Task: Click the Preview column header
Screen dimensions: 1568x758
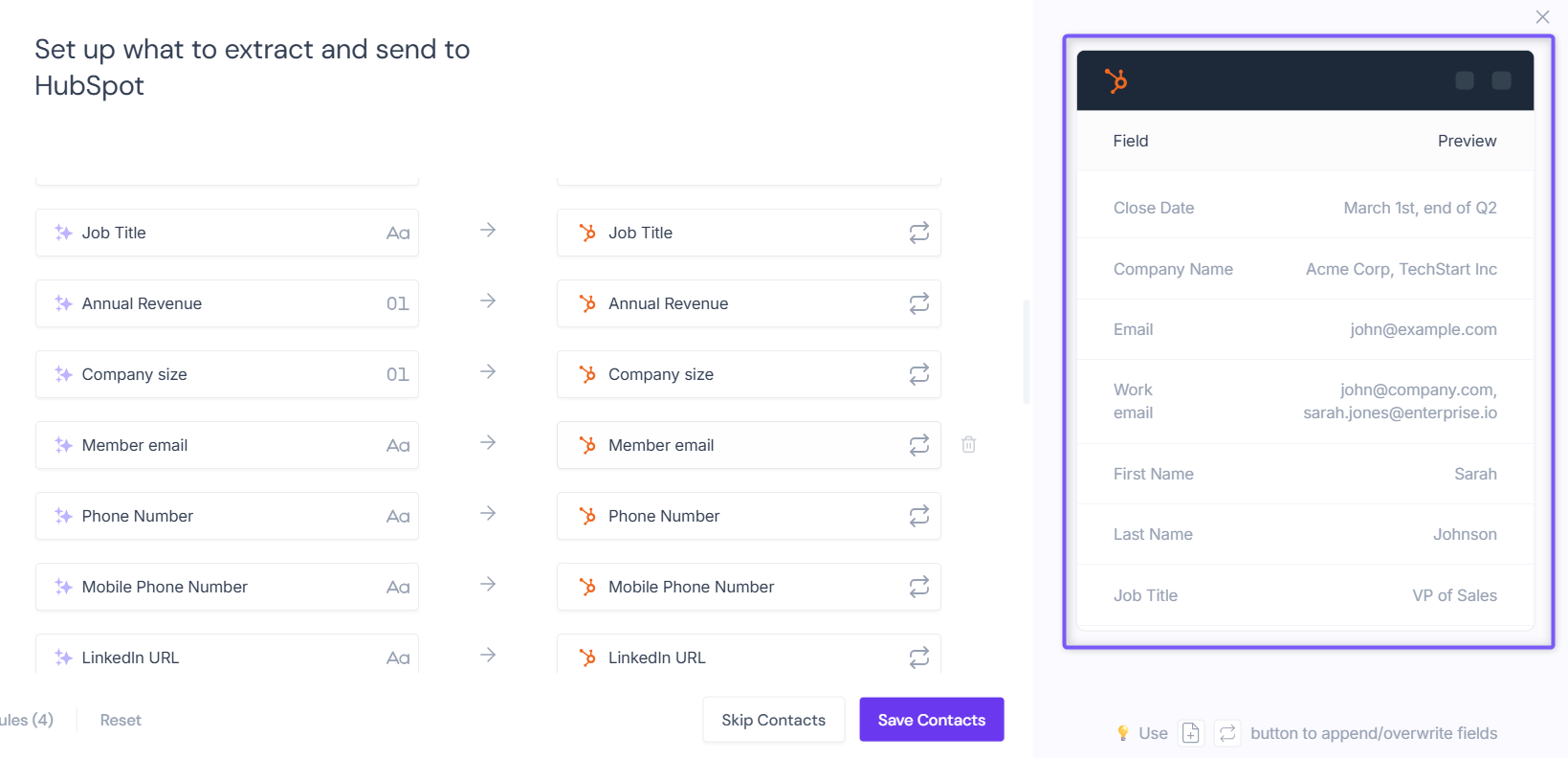Action: pos(1467,141)
